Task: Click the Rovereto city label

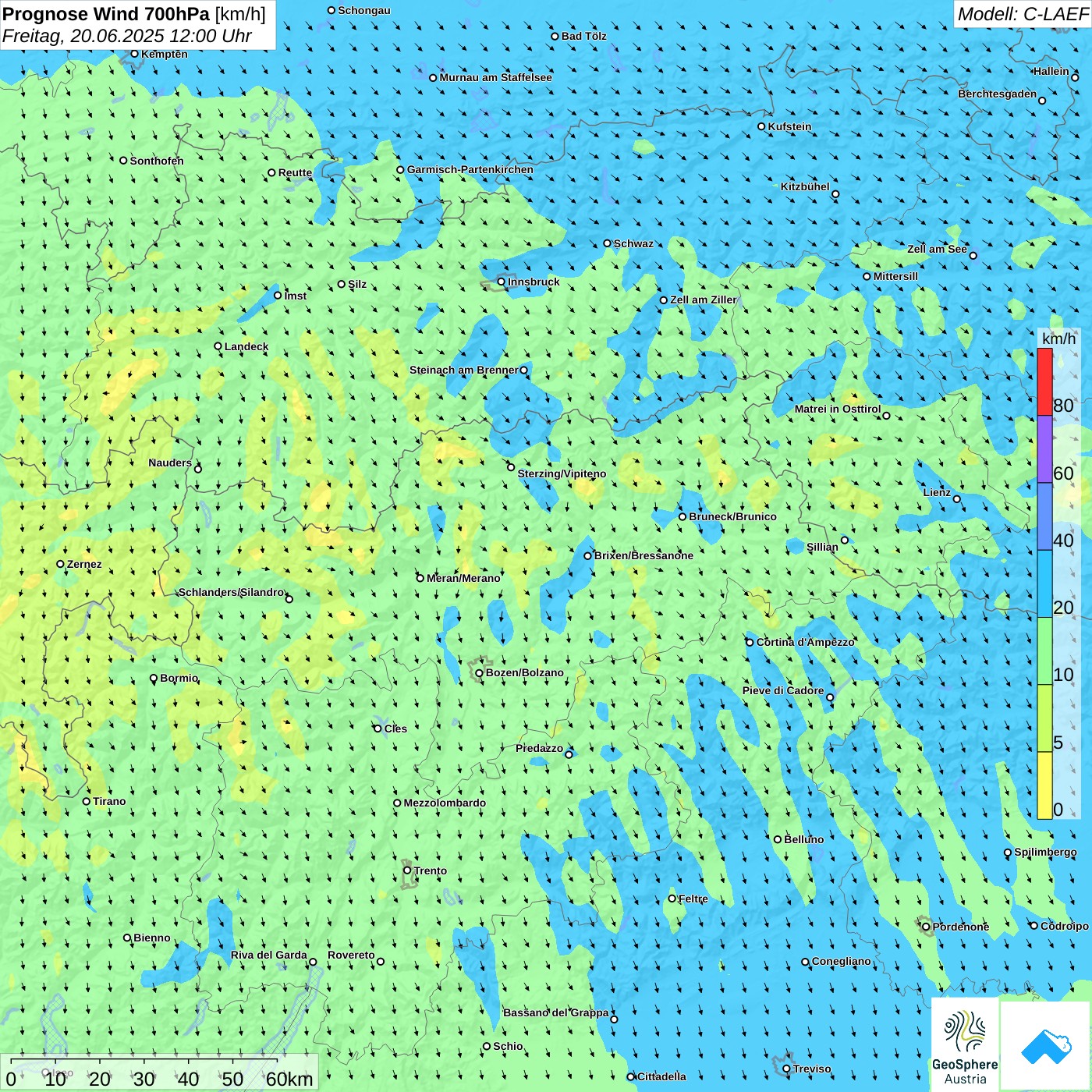Action: pos(351,955)
